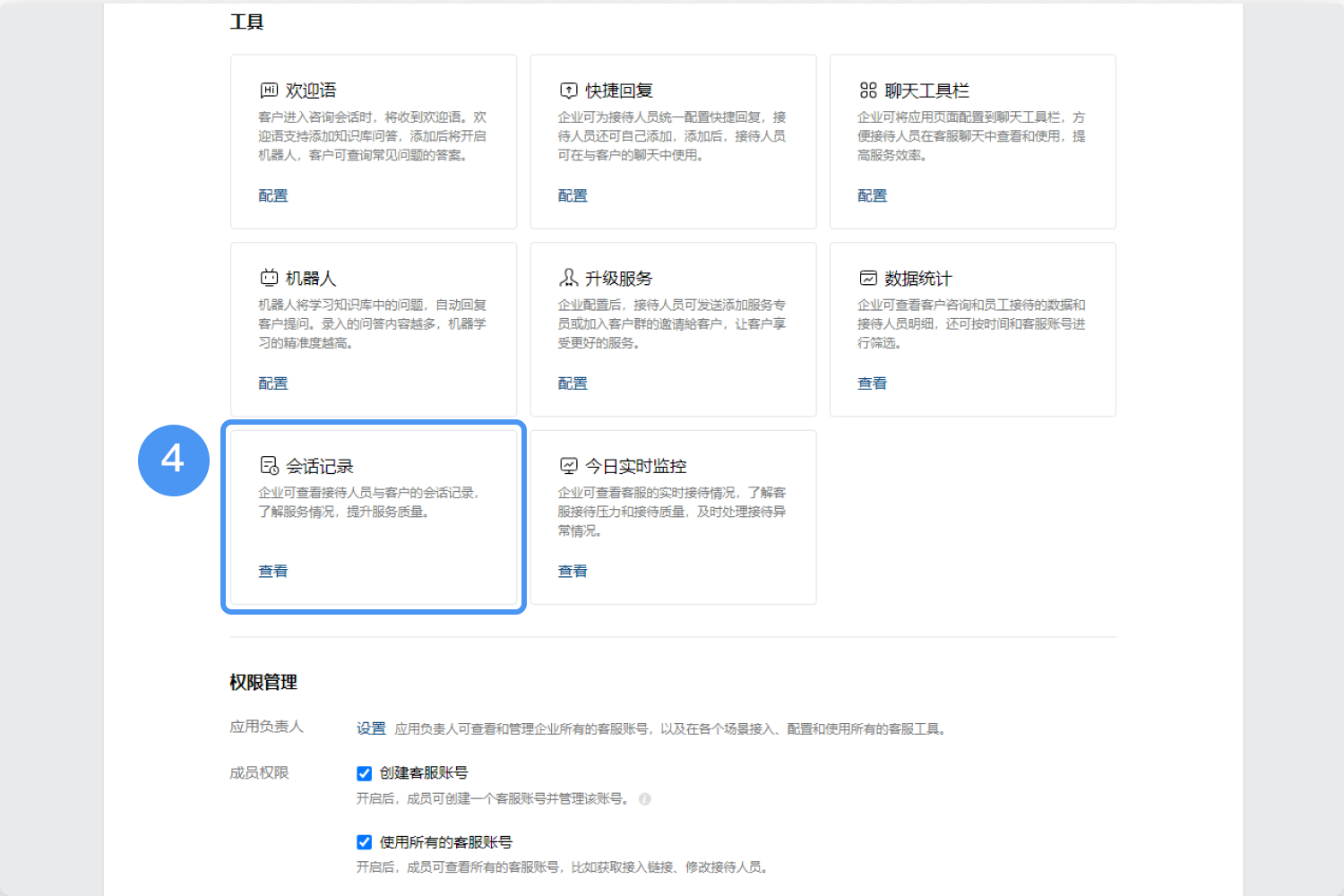The width and height of the screenshot is (1344, 896).
Task: Open 配置 link in the 欢迎语 card
Action: click(273, 195)
